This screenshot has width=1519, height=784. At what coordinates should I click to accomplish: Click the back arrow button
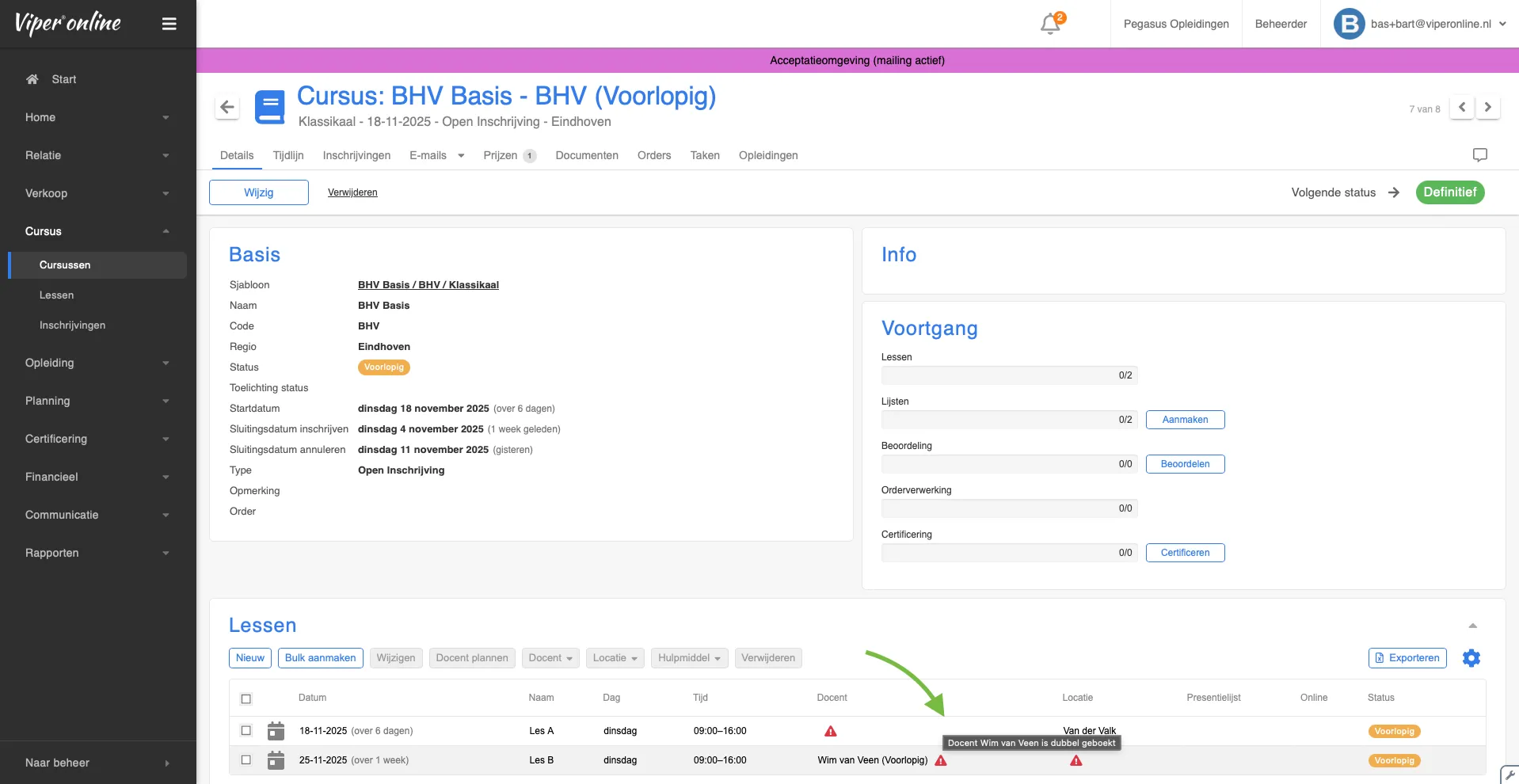[227, 107]
